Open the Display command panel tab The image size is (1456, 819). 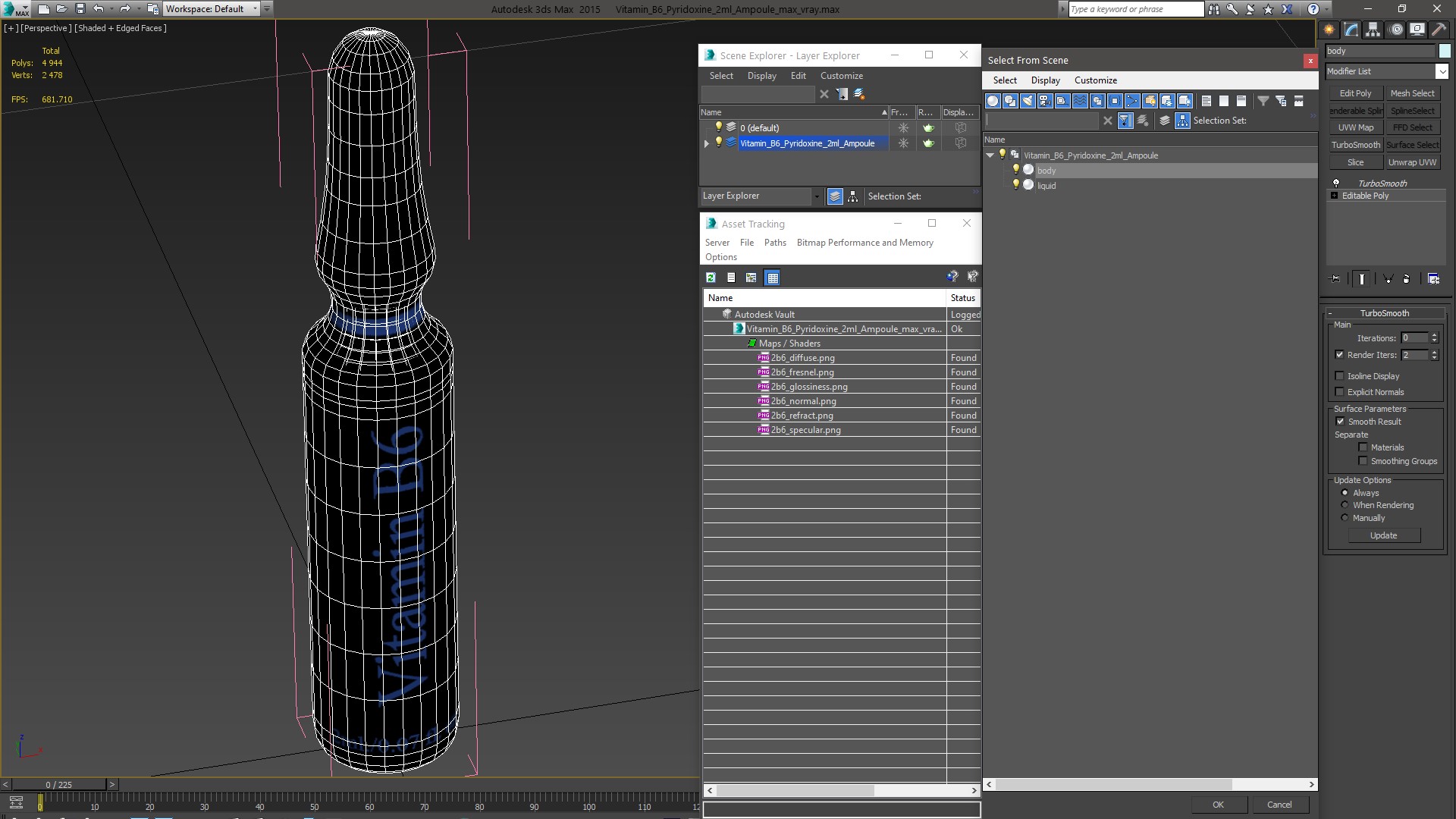click(1417, 30)
